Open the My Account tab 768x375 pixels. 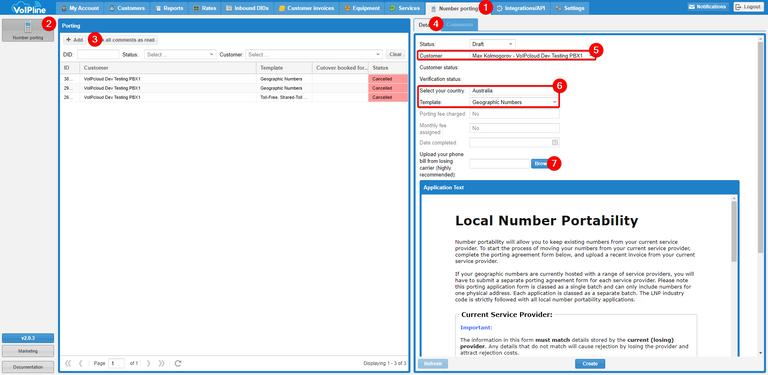(x=80, y=8)
